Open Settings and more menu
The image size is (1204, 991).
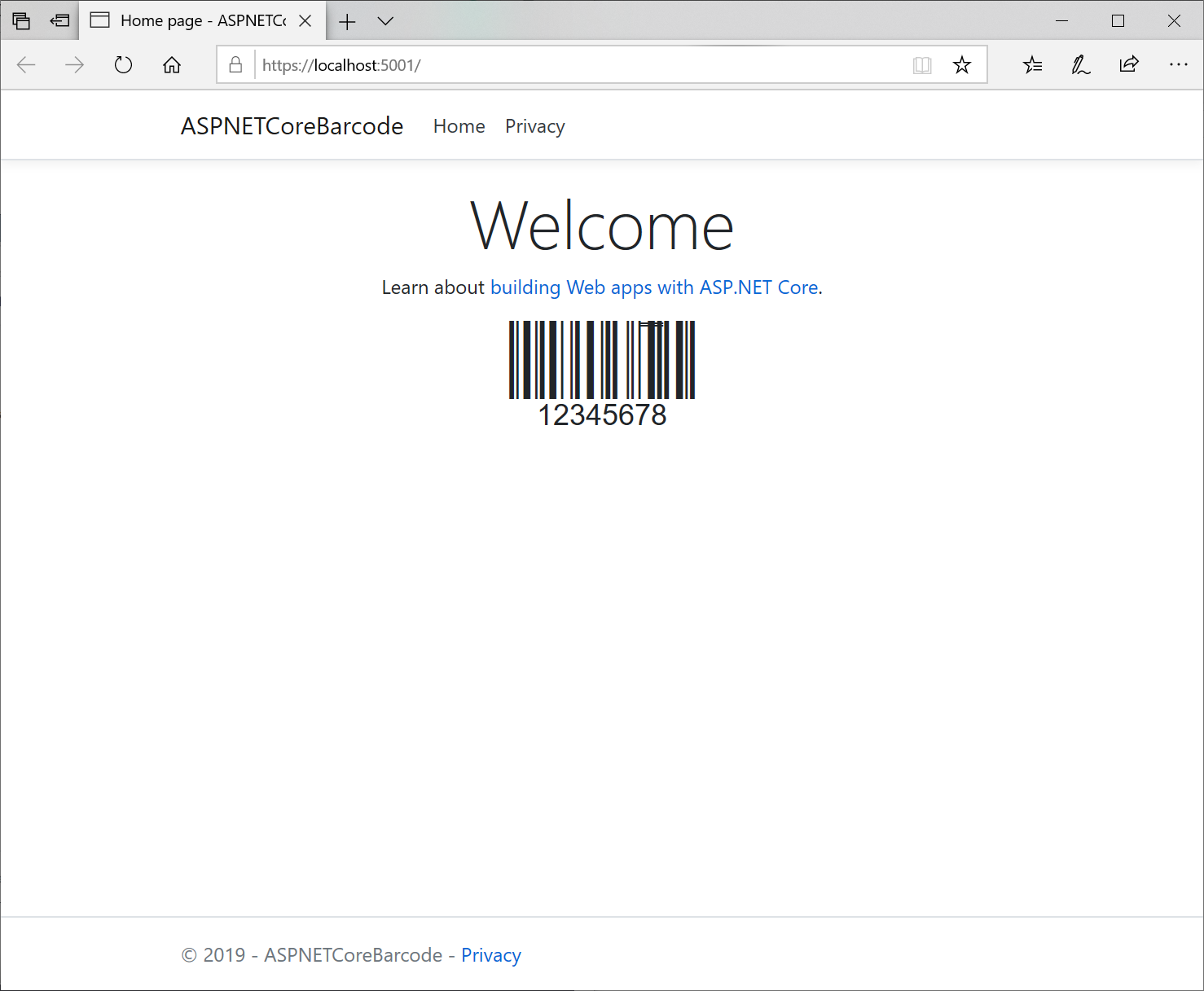pyautogui.click(x=1178, y=64)
